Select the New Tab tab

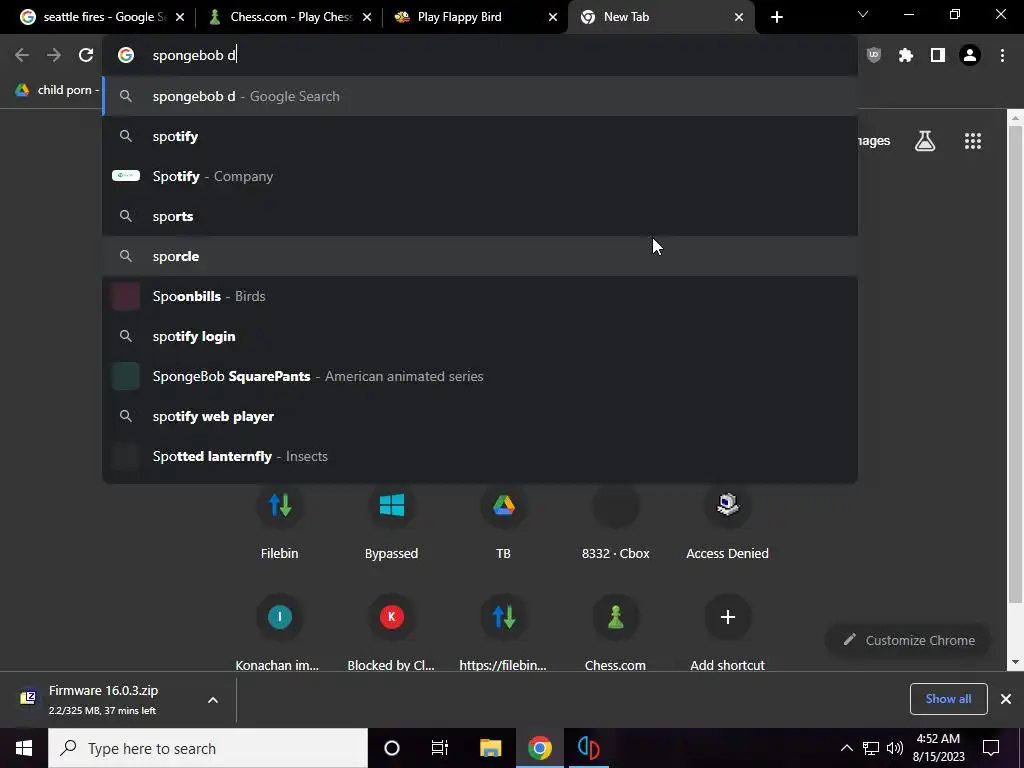[653, 17]
